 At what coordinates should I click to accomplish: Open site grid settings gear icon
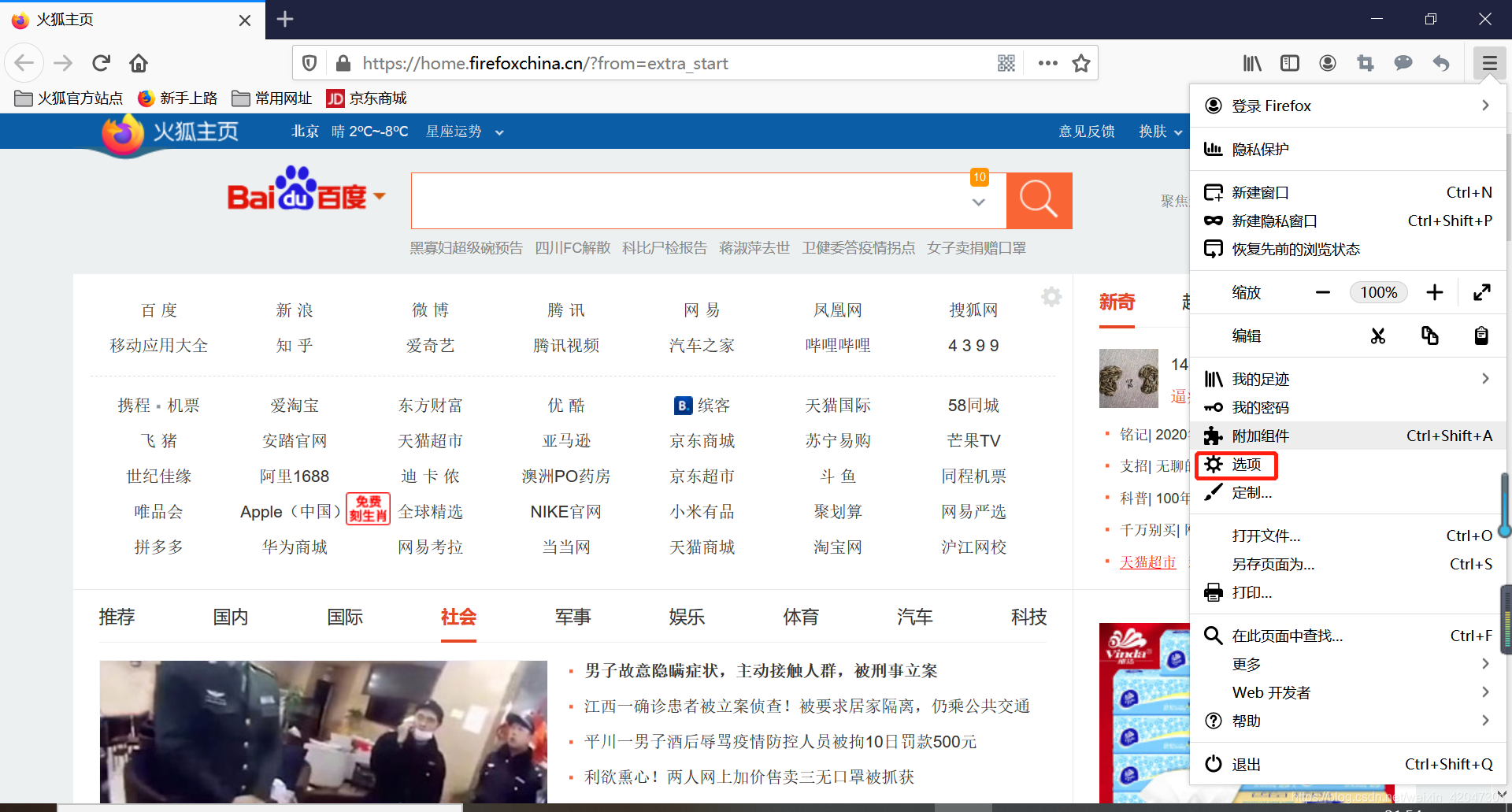click(1051, 297)
